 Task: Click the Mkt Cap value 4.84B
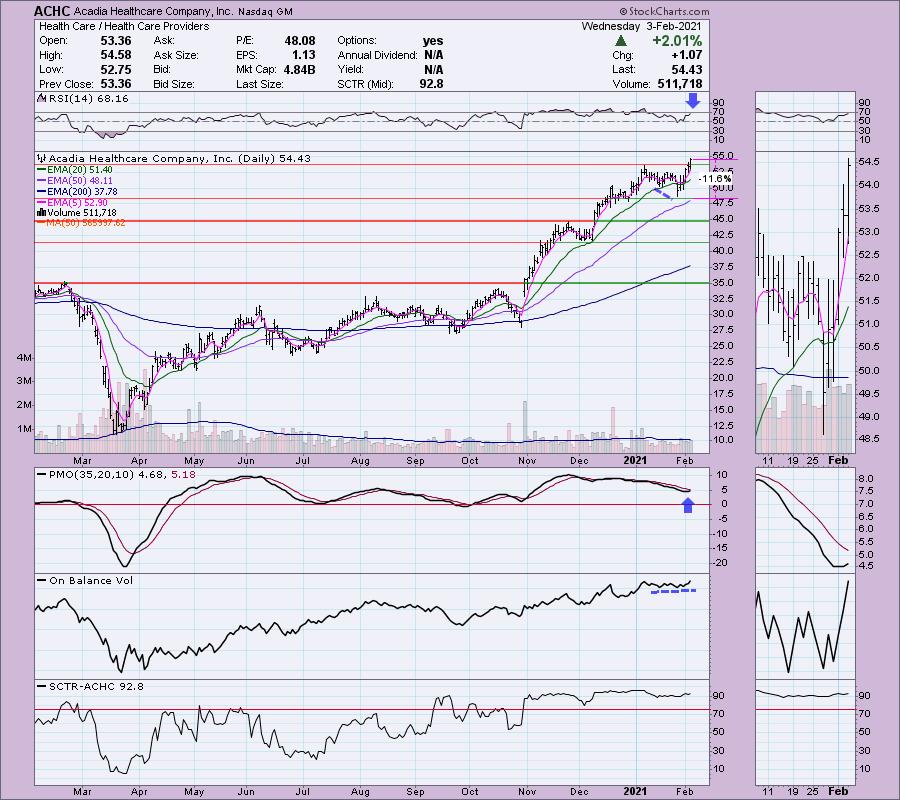coord(299,69)
